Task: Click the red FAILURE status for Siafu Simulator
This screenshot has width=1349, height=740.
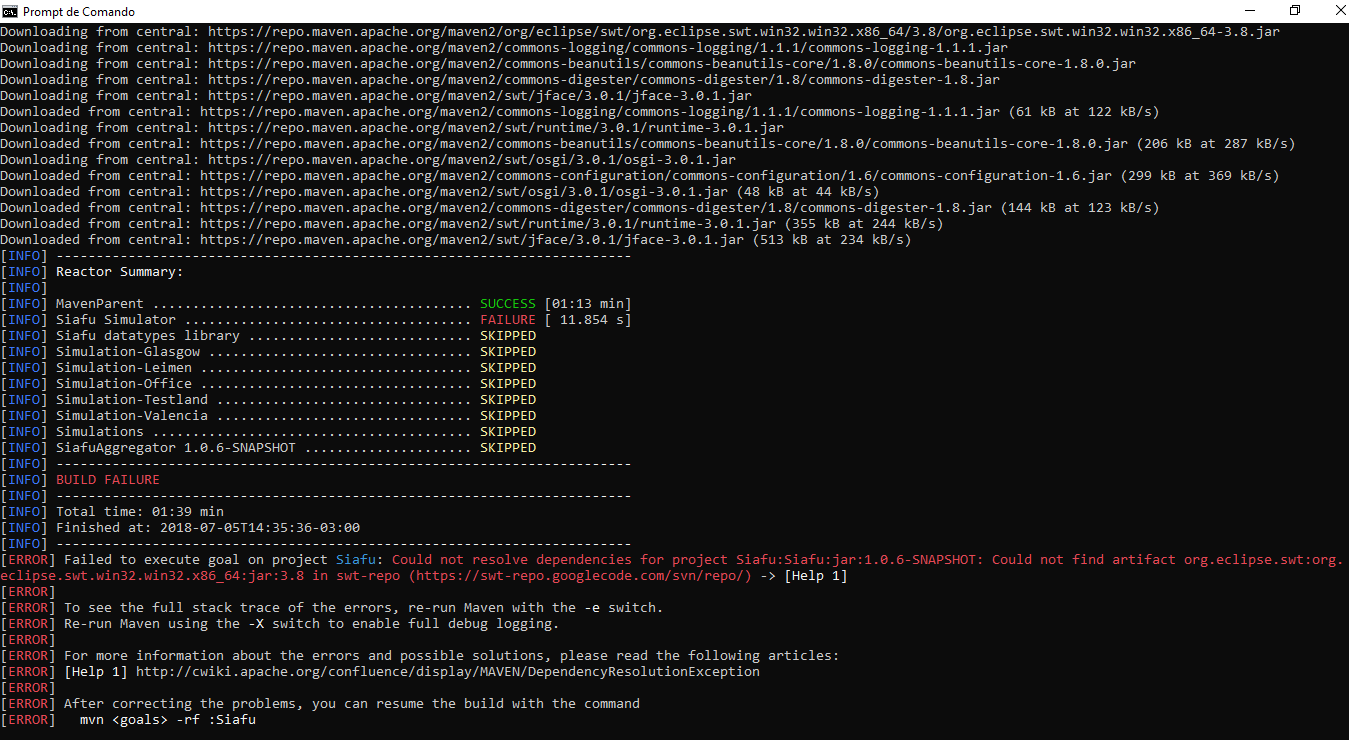Action: pyautogui.click(x=508, y=320)
